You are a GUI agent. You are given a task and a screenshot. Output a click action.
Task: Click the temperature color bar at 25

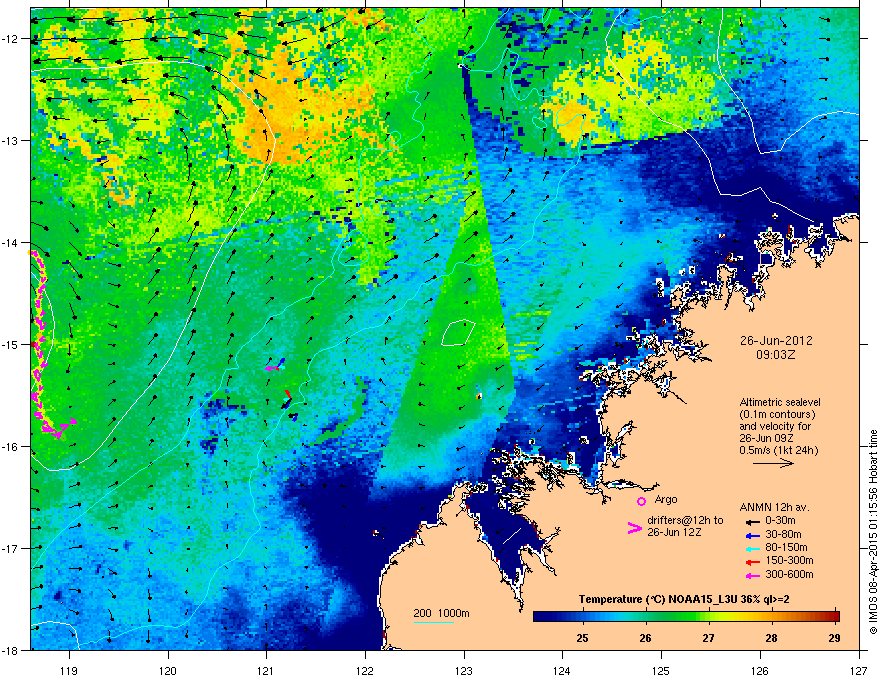tap(583, 617)
